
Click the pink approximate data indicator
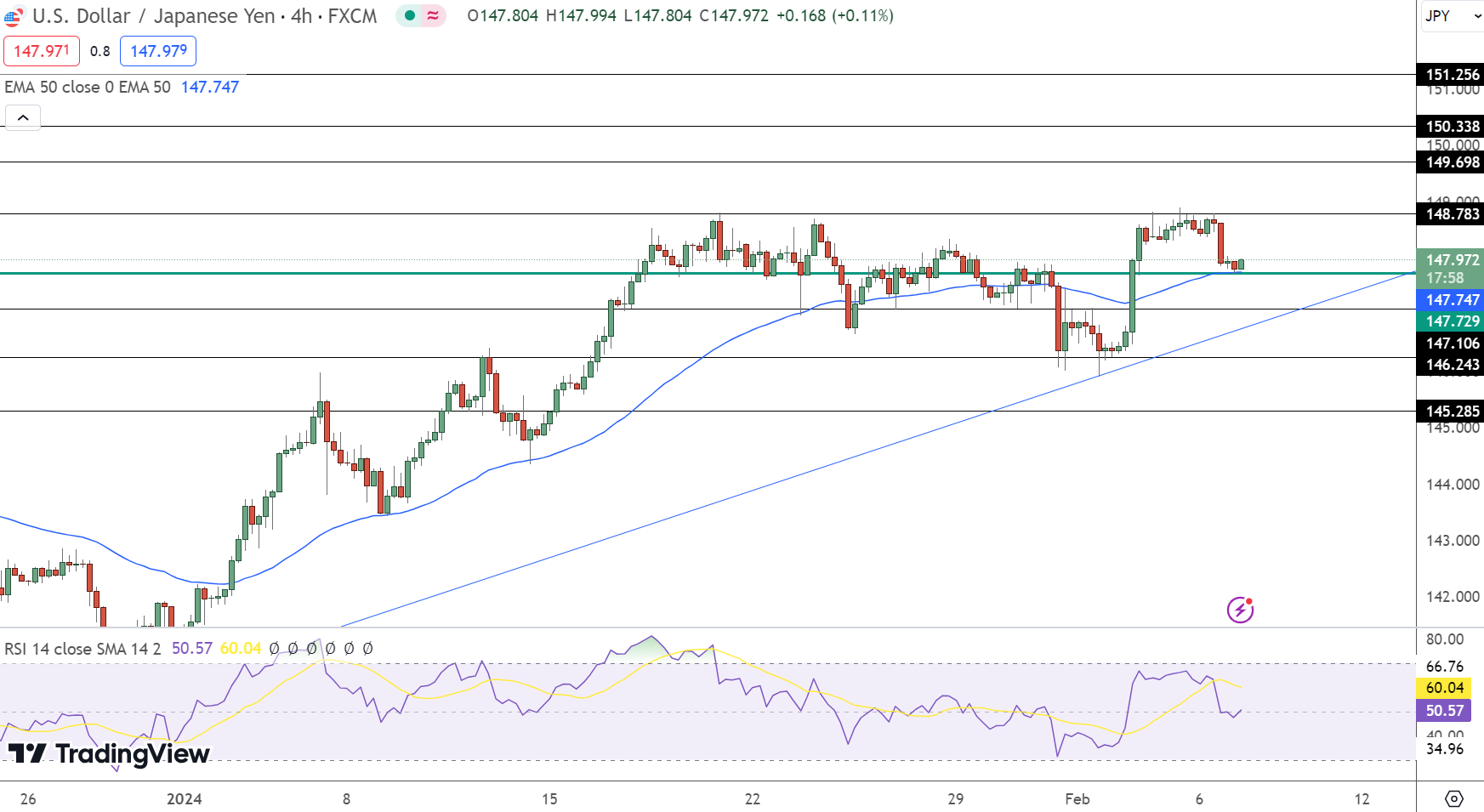pos(433,15)
